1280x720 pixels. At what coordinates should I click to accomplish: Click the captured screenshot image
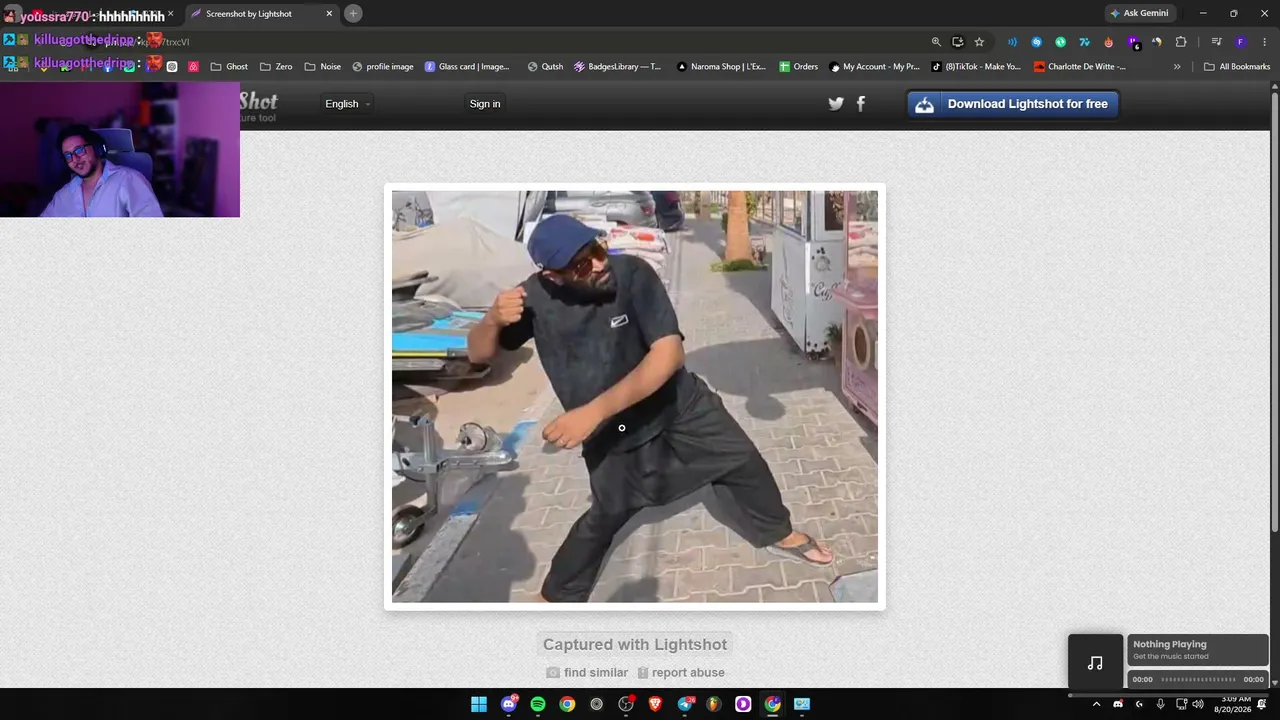(635, 397)
